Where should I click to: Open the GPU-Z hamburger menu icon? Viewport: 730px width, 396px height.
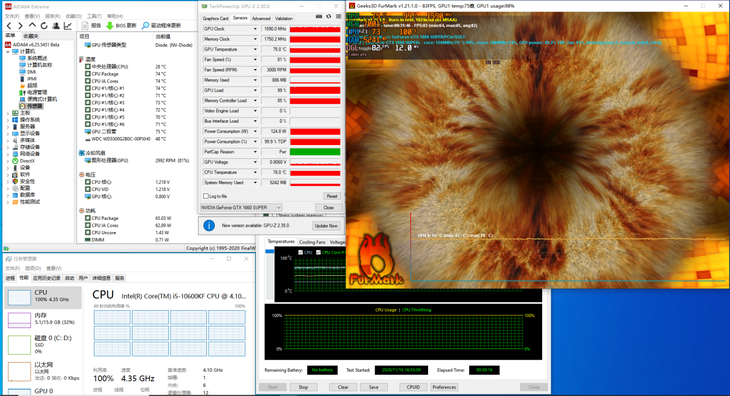338,17
